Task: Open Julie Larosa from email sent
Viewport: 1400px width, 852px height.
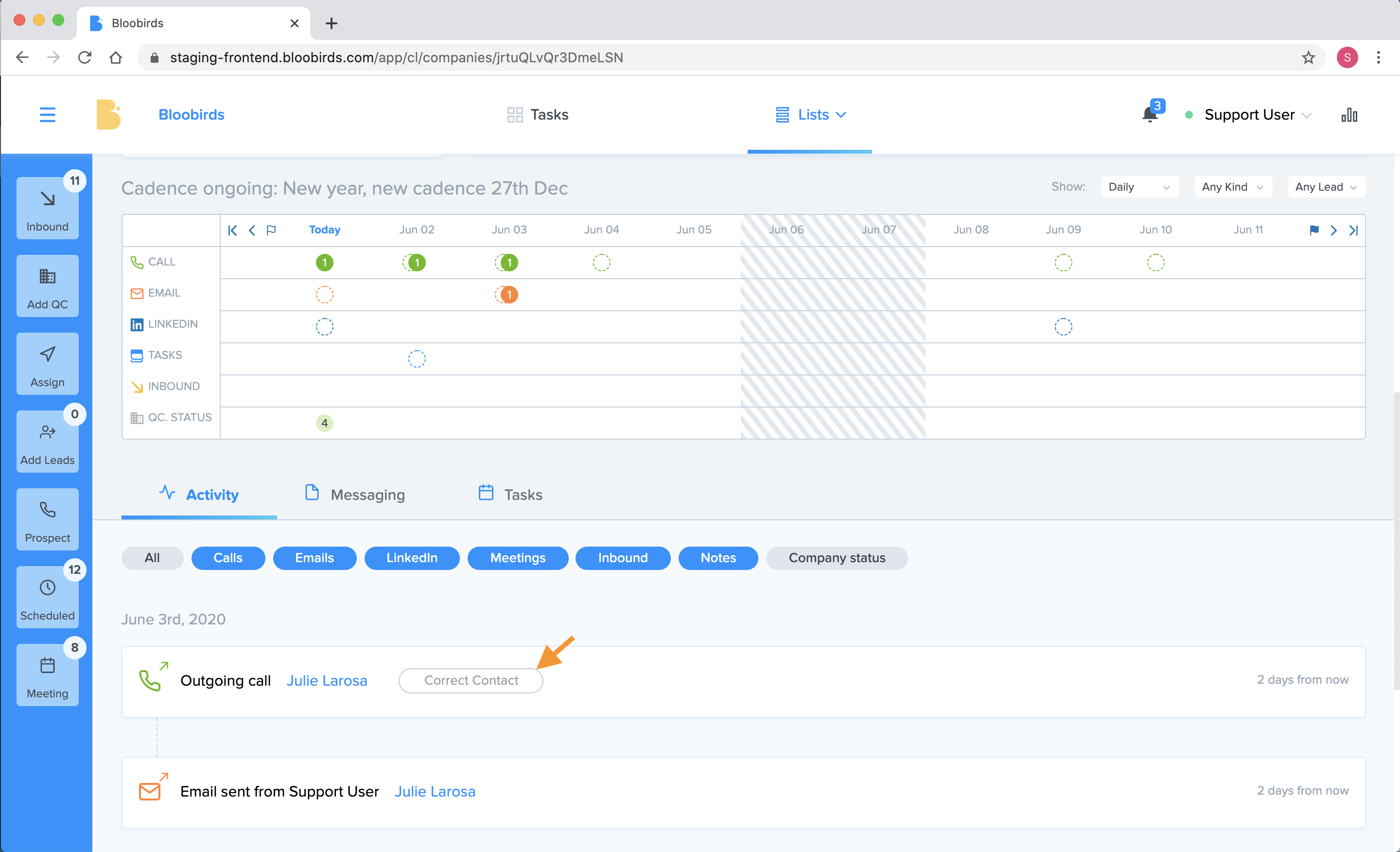Action: click(x=435, y=791)
